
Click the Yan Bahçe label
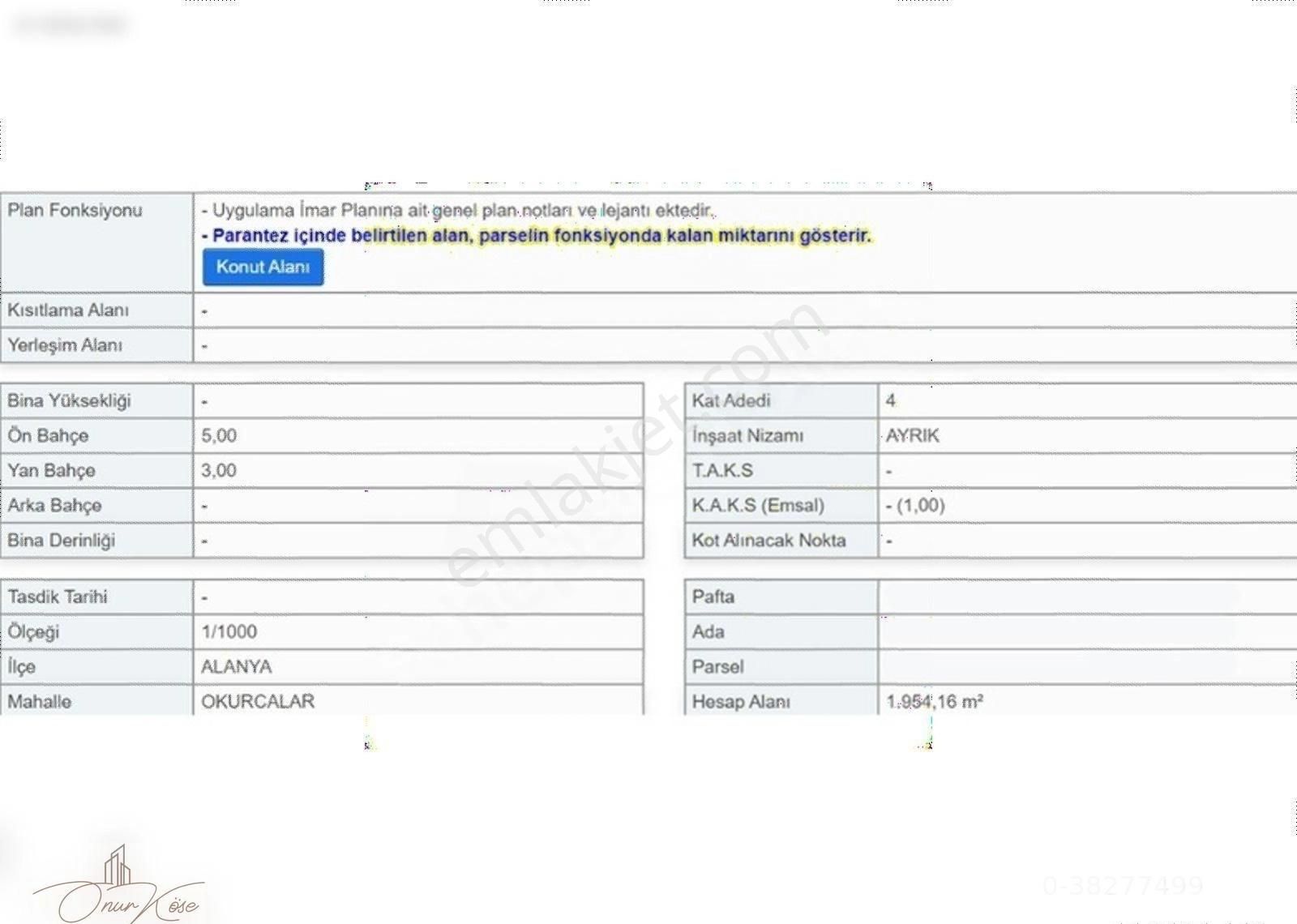(x=51, y=471)
